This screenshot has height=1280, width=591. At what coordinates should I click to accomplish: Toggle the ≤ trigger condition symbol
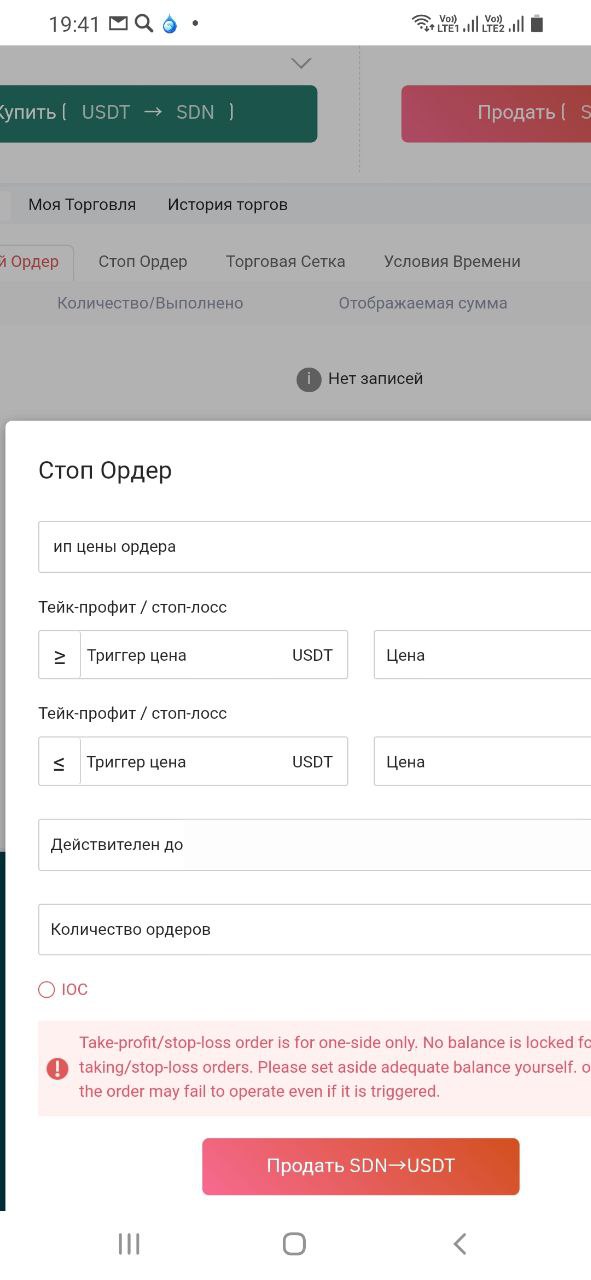(59, 761)
